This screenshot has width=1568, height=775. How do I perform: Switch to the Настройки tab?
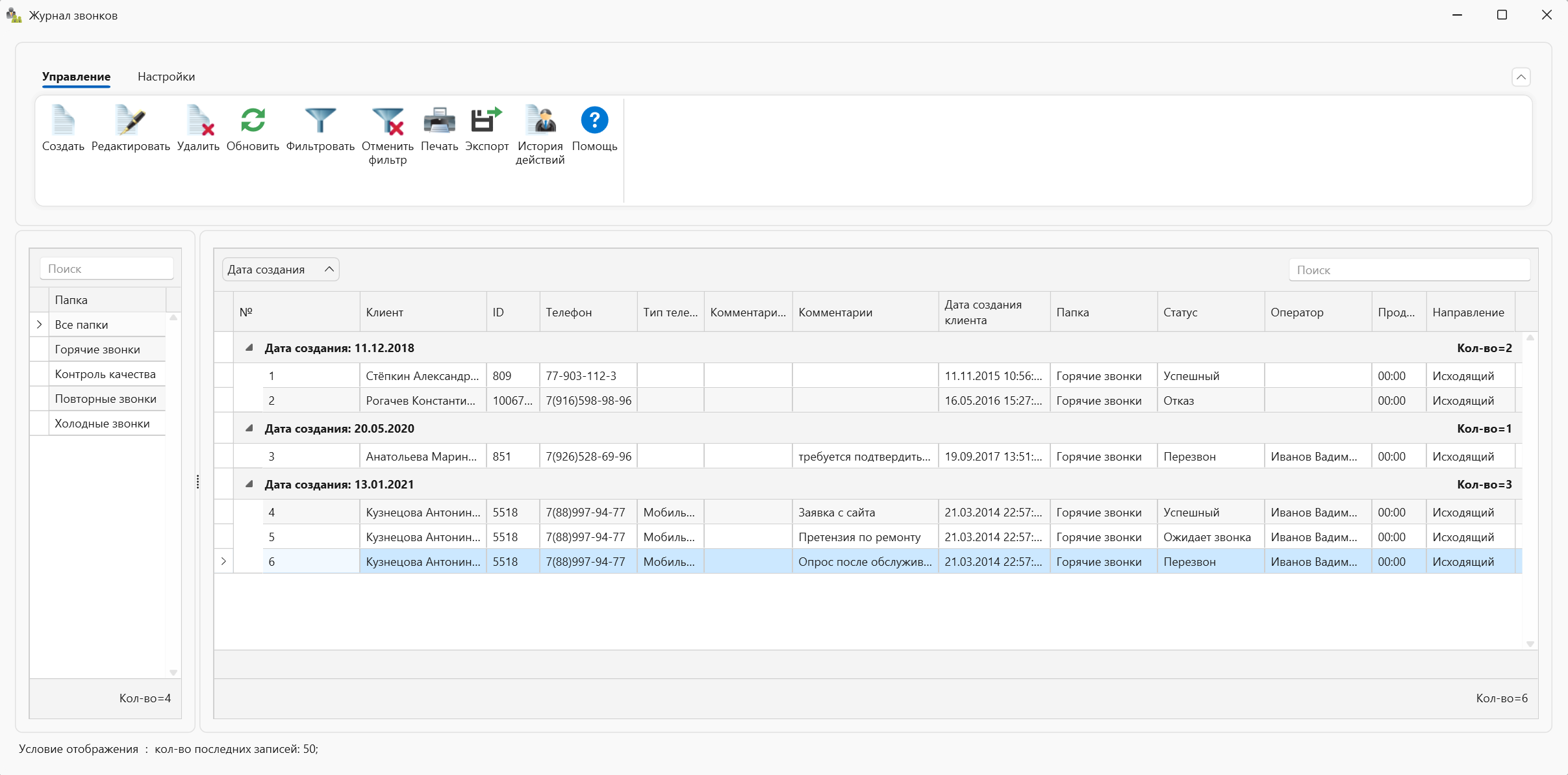166,77
